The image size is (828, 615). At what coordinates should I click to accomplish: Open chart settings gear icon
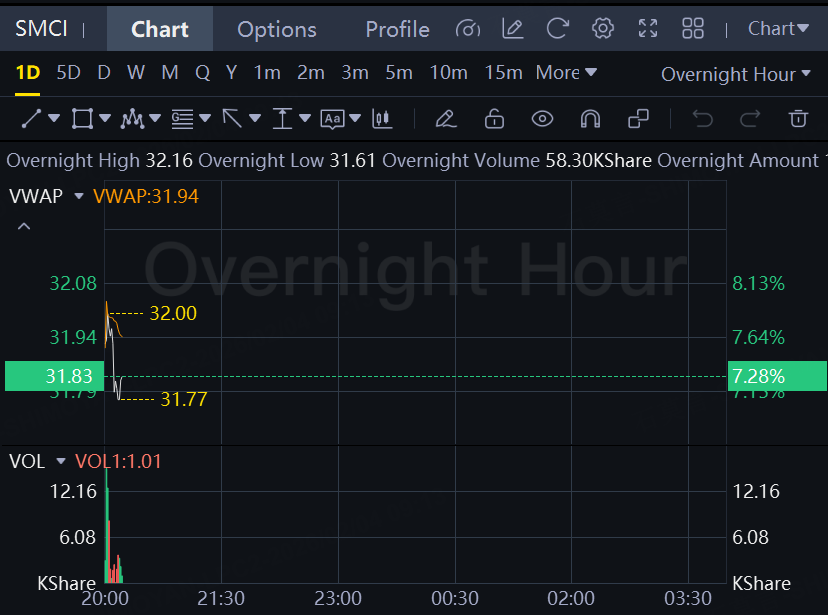tap(603, 29)
